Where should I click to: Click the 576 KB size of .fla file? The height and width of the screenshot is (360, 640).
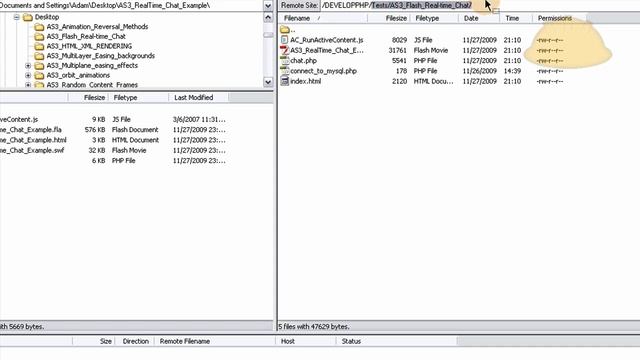(x=95, y=130)
